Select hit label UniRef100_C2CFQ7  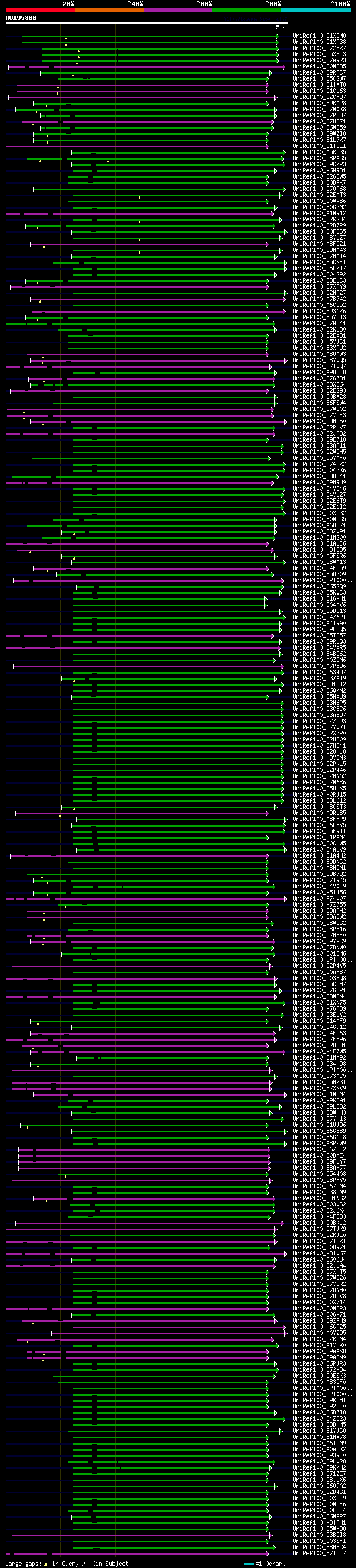pyautogui.click(x=319, y=97)
